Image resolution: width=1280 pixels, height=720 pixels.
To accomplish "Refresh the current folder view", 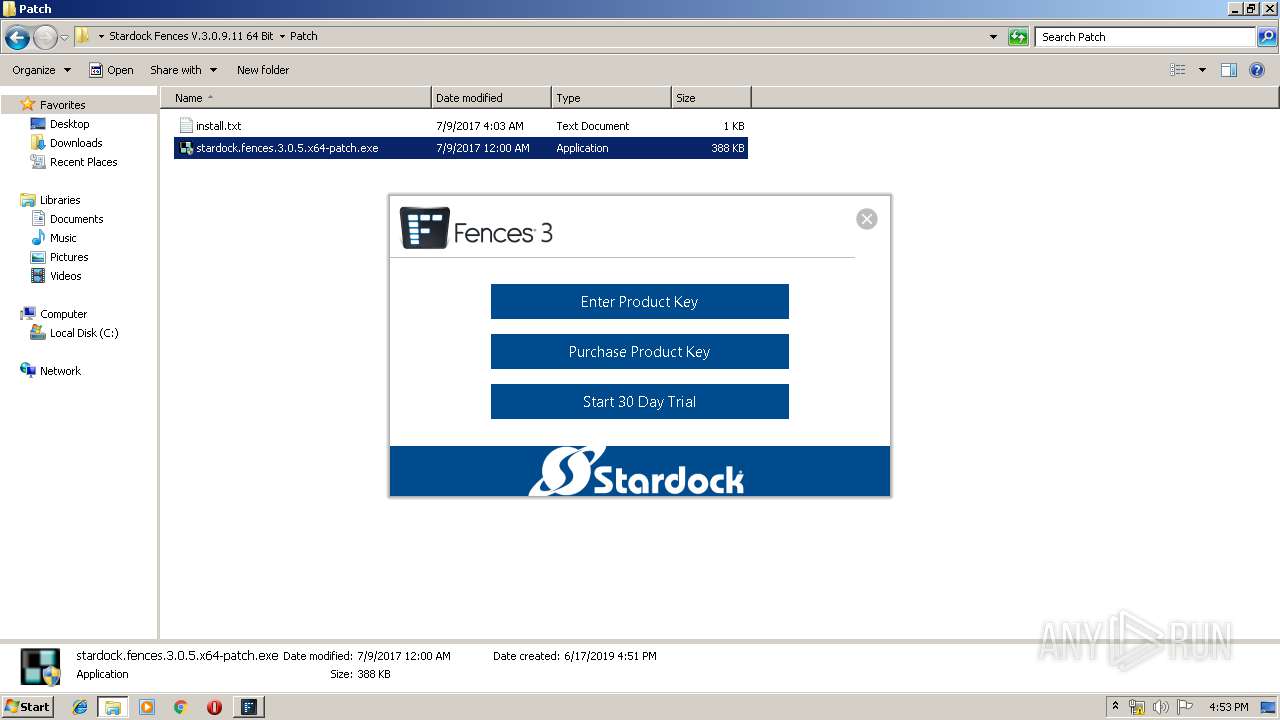I will (x=1018, y=37).
